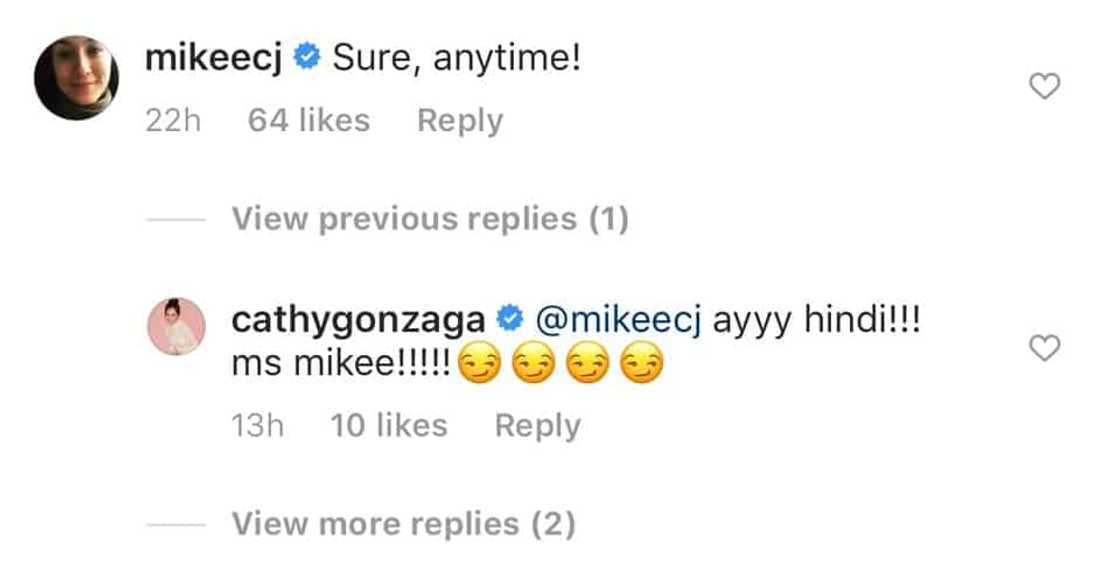This screenshot has height=583, width=1120.
Task: Click the "Sure, anytime!" comment text
Action: (x=457, y=59)
